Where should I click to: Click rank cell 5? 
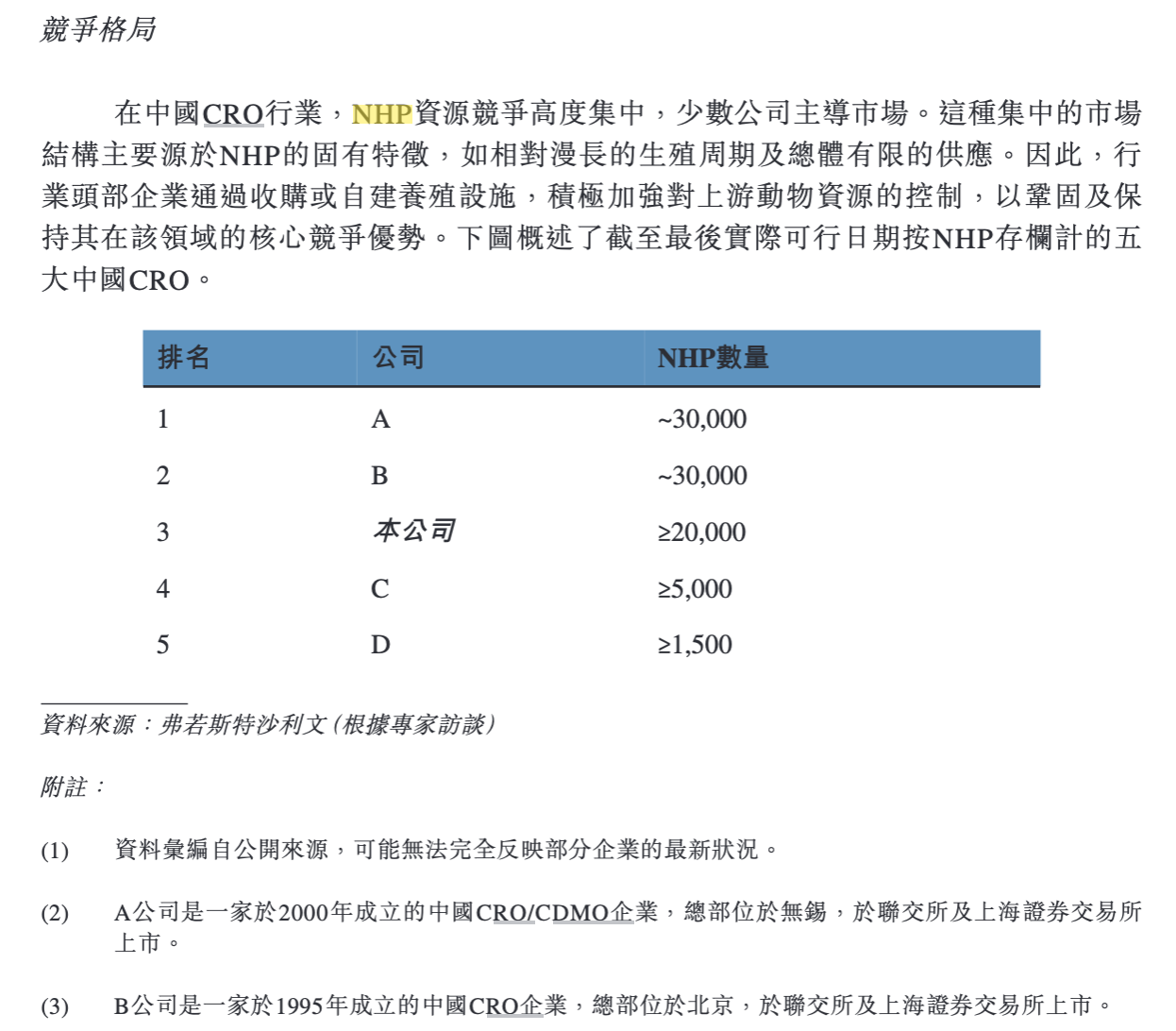pyautogui.click(x=163, y=644)
